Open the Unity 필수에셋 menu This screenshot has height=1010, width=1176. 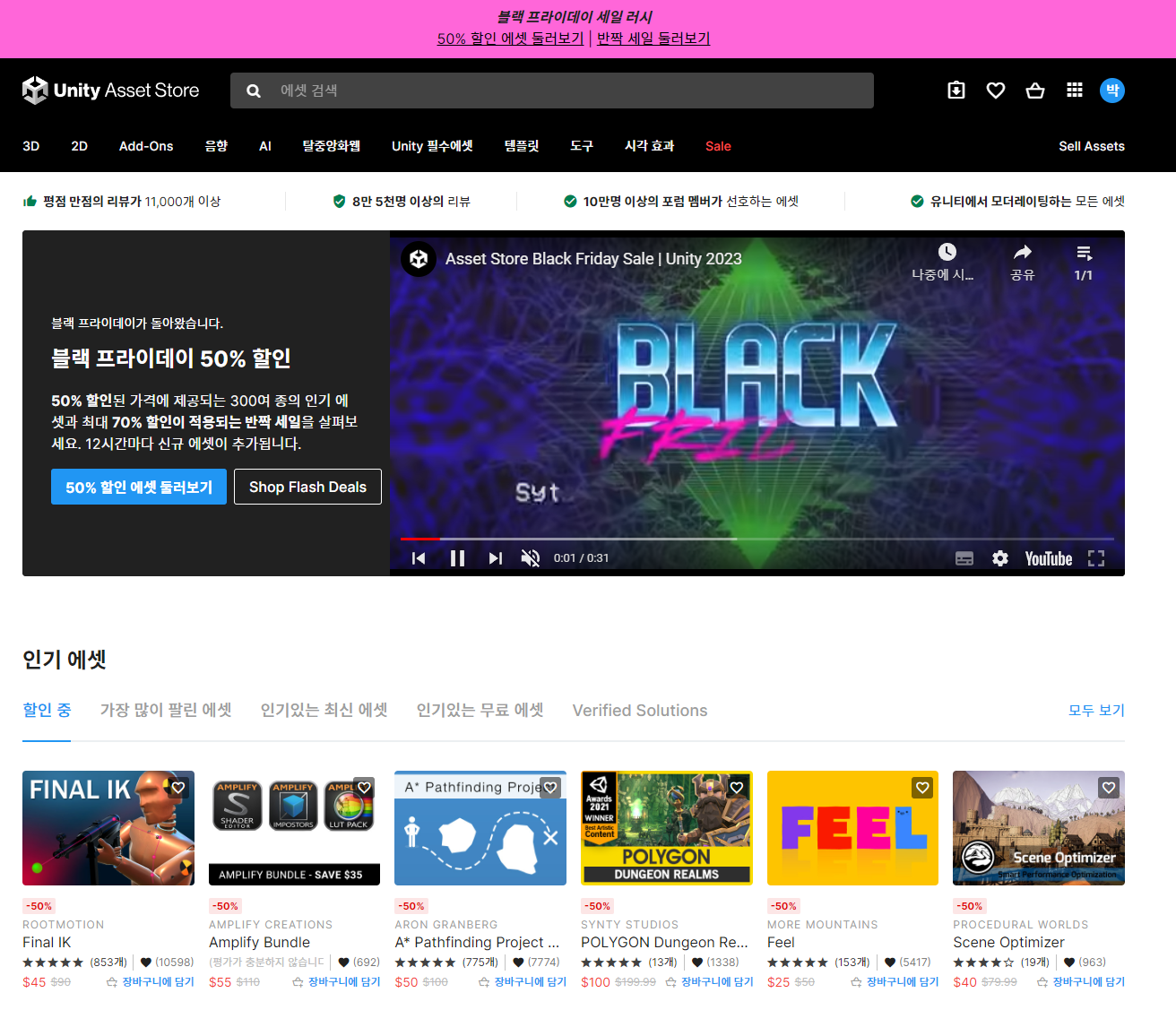click(432, 146)
